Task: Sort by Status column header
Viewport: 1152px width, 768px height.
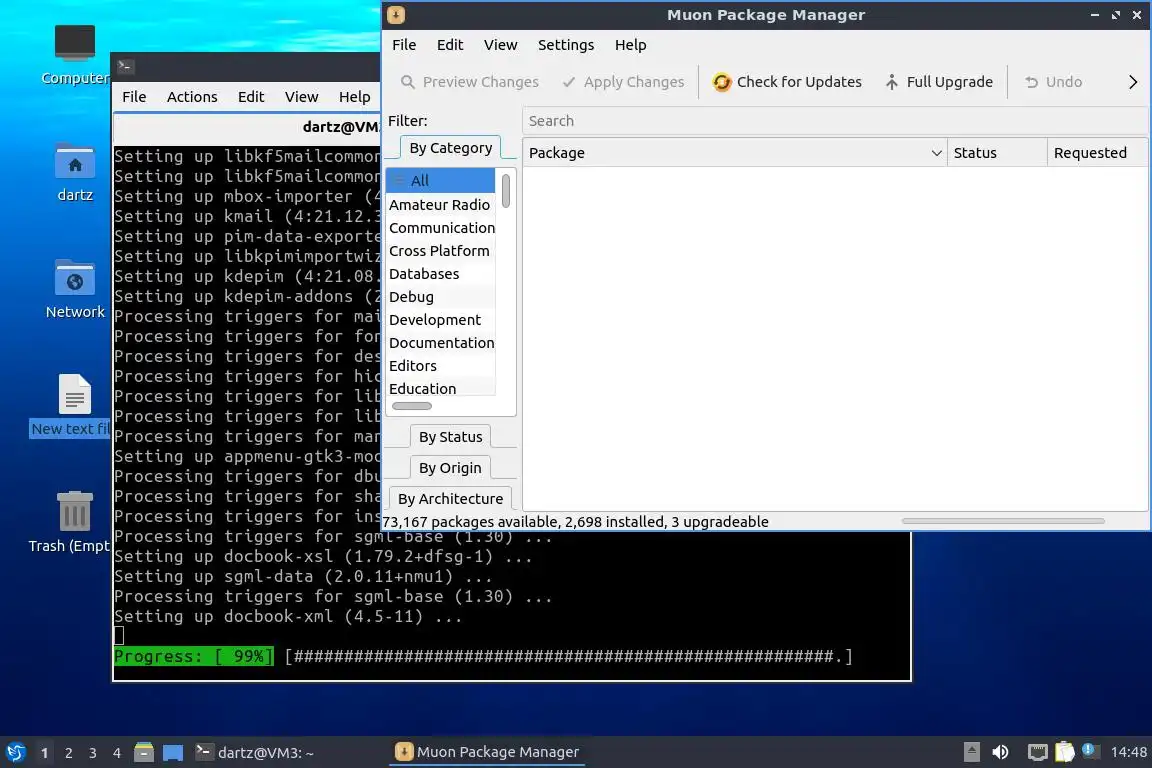Action: [997, 153]
